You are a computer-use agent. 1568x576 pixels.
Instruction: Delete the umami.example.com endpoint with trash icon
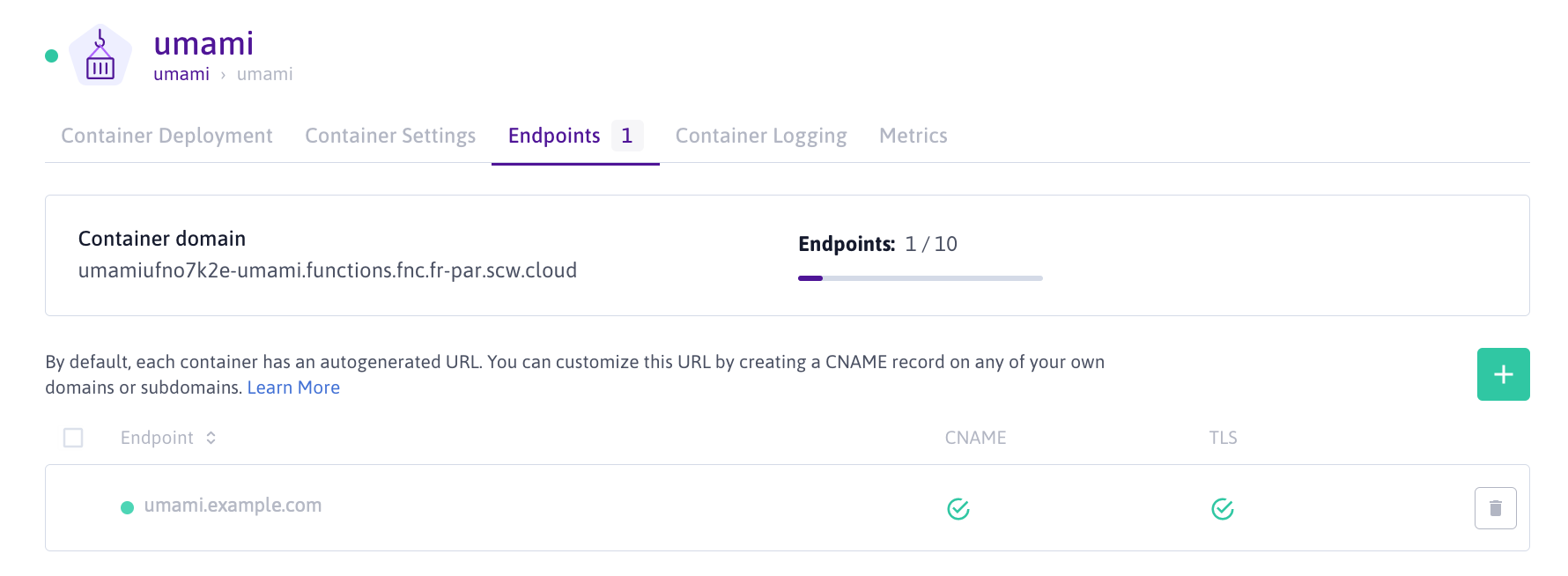click(x=1495, y=508)
